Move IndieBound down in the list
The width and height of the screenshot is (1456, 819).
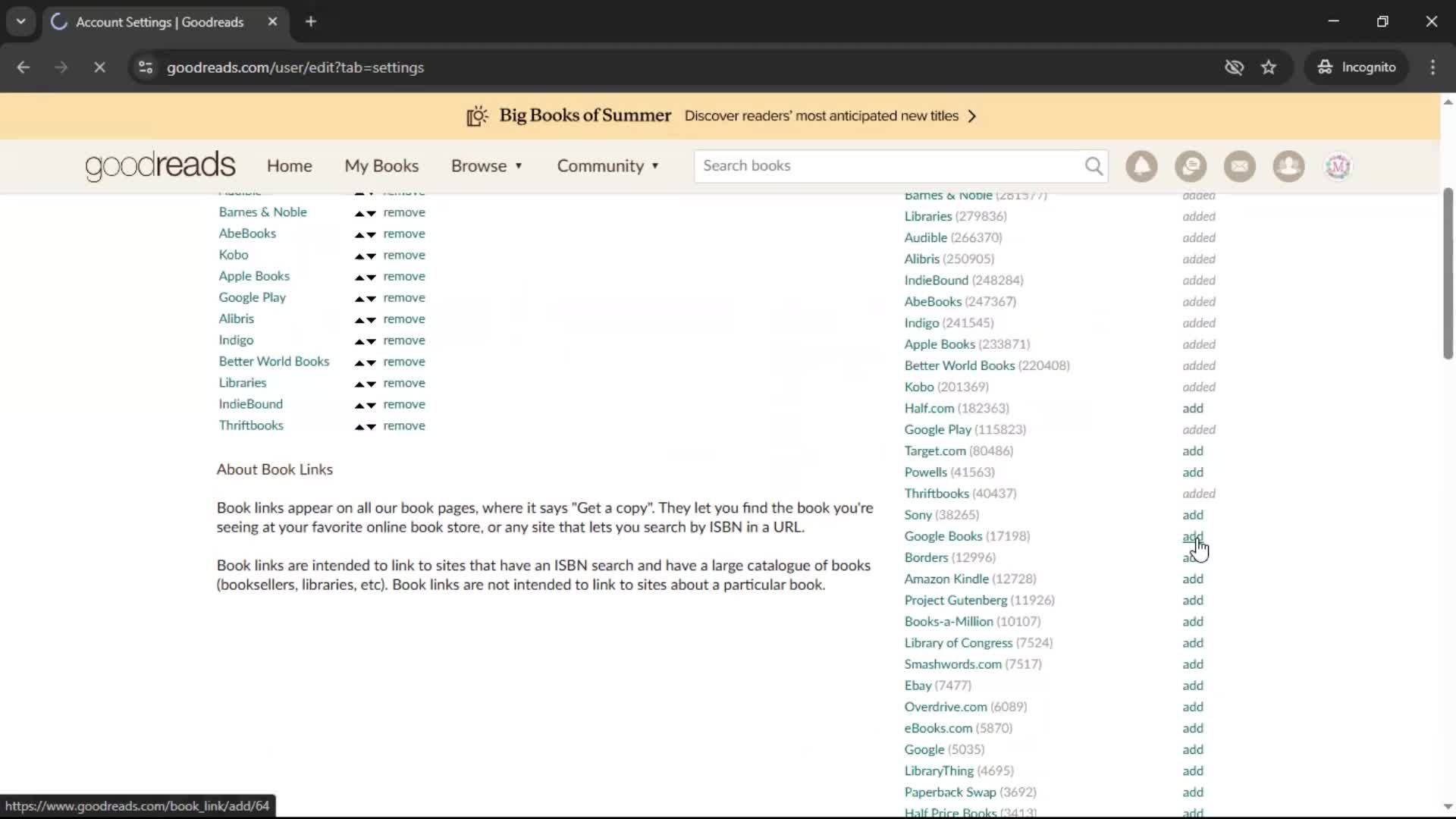tap(371, 406)
